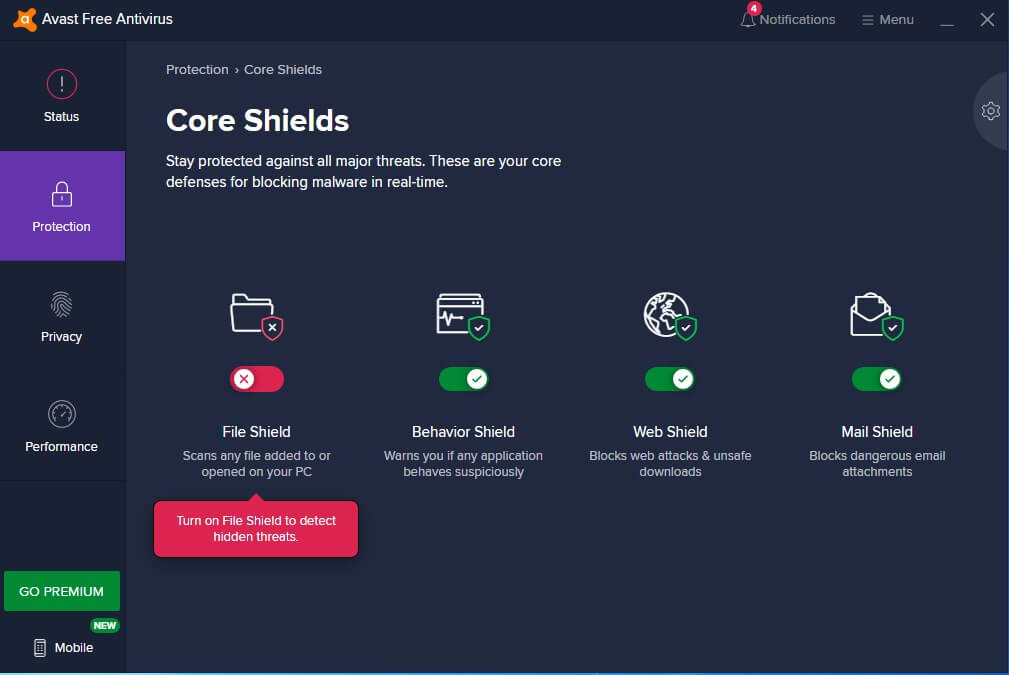The width and height of the screenshot is (1009, 675).
Task: Click the red notification count badge
Action: tap(754, 8)
